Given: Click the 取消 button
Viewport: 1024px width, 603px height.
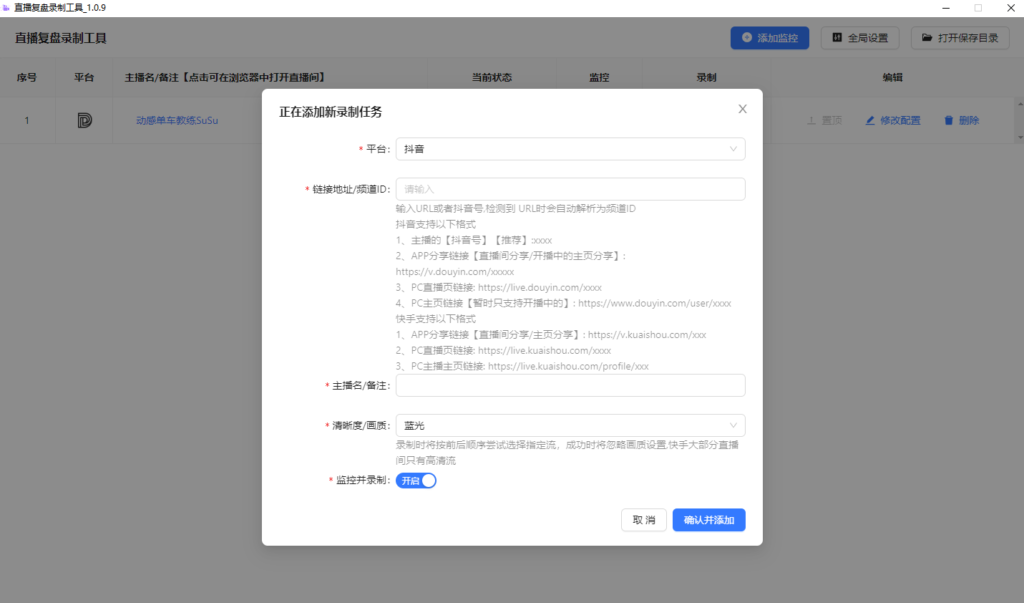Looking at the screenshot, I should tap(643, 520).
